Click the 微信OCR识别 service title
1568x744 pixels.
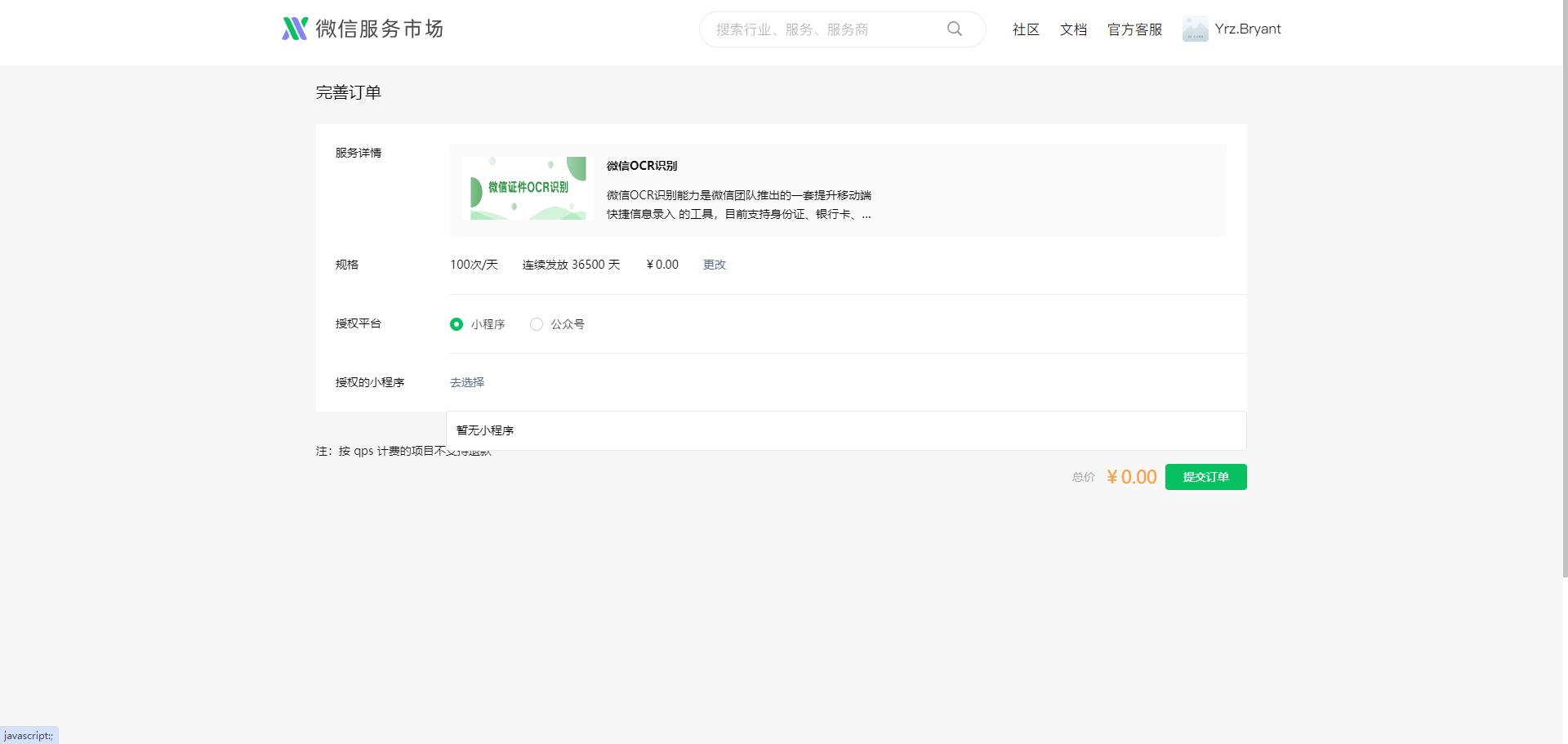pyautogui.click(x=642, y=166)
